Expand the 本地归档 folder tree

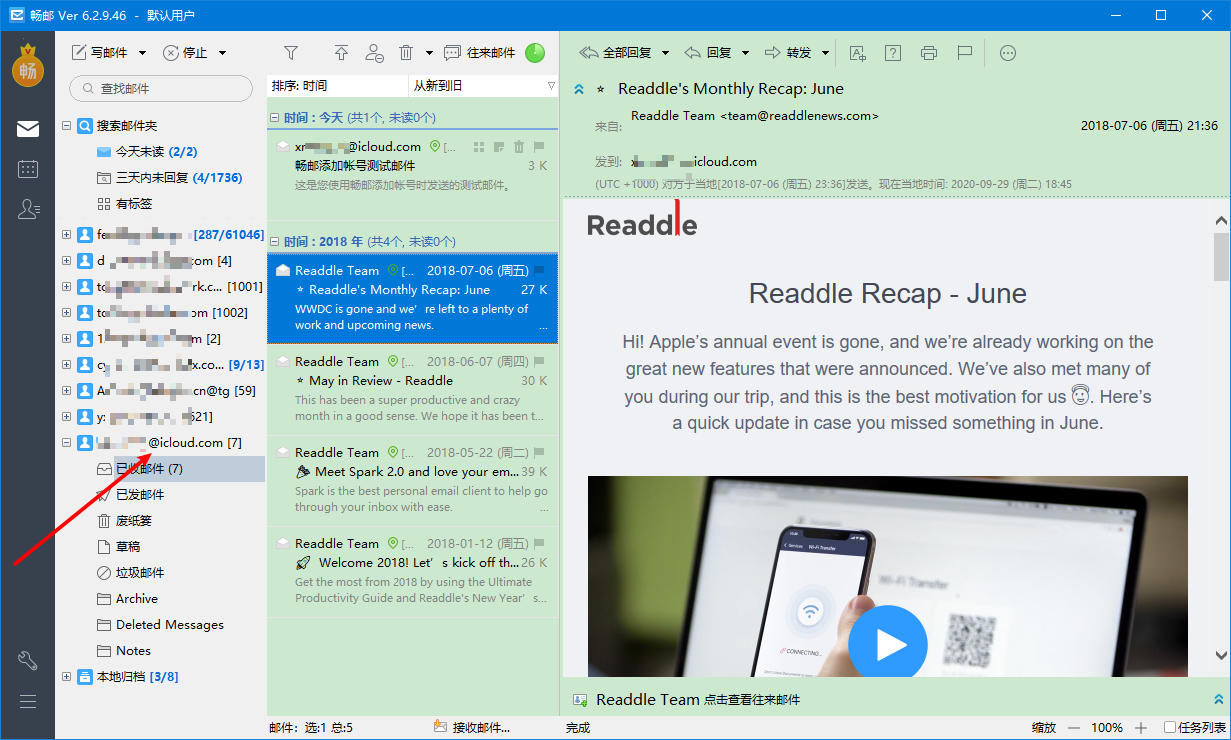(67, 677)
